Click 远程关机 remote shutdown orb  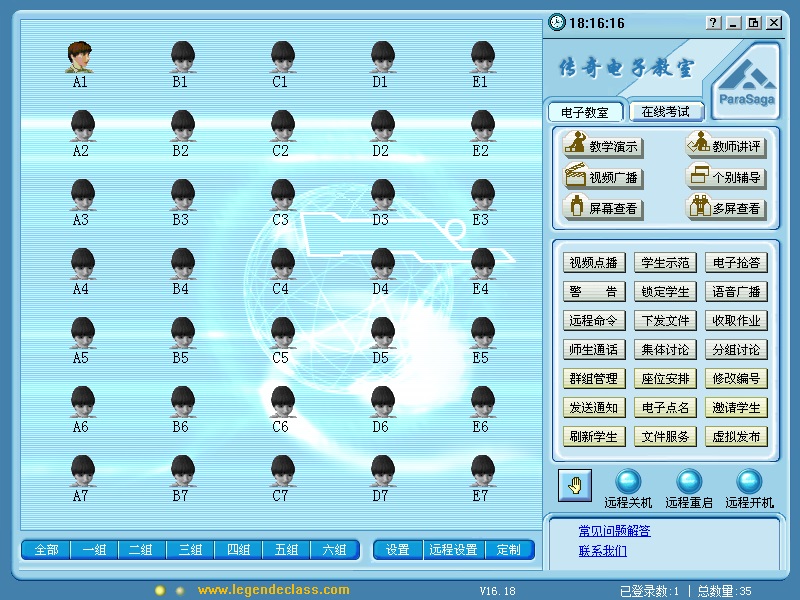coord(628,481)
